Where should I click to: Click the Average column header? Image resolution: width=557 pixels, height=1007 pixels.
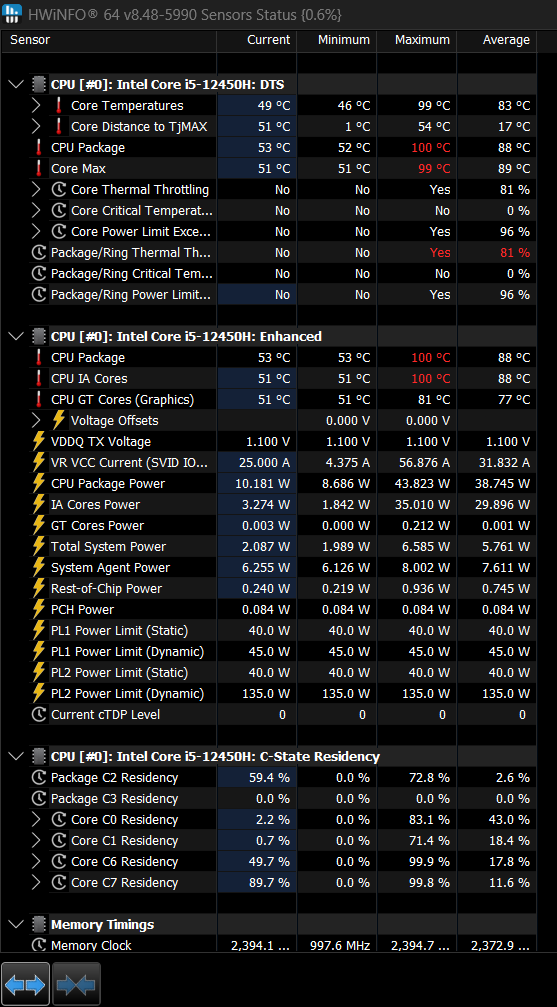[497, 40]
